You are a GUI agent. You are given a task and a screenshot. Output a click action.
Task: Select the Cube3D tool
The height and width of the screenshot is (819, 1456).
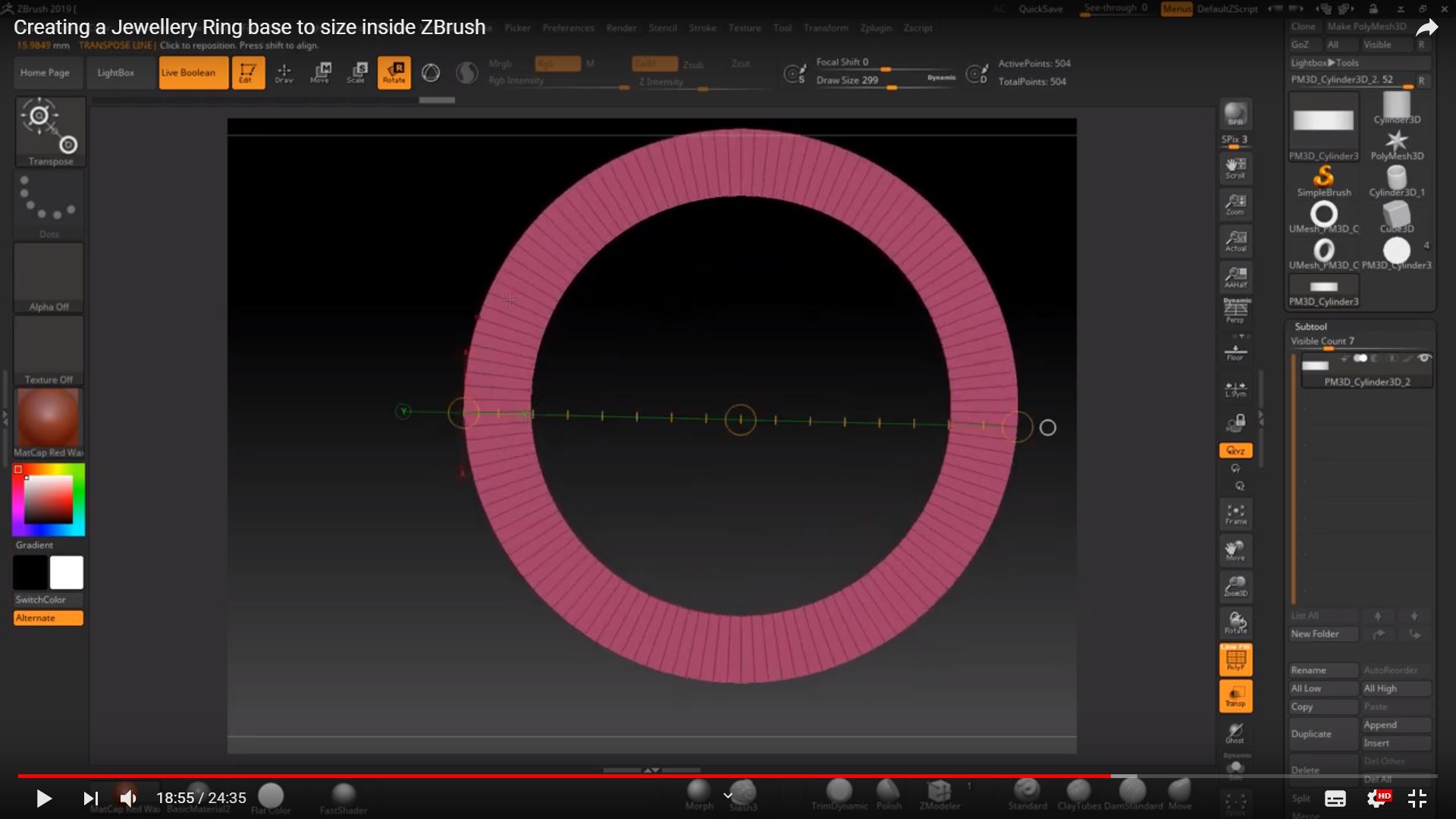pyautogui.click(x=1397, y=216)
